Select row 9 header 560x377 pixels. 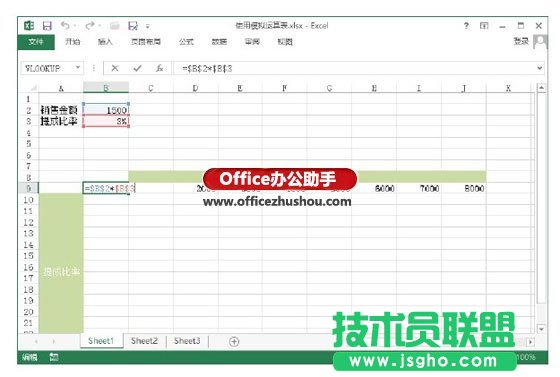click(29, 188)
